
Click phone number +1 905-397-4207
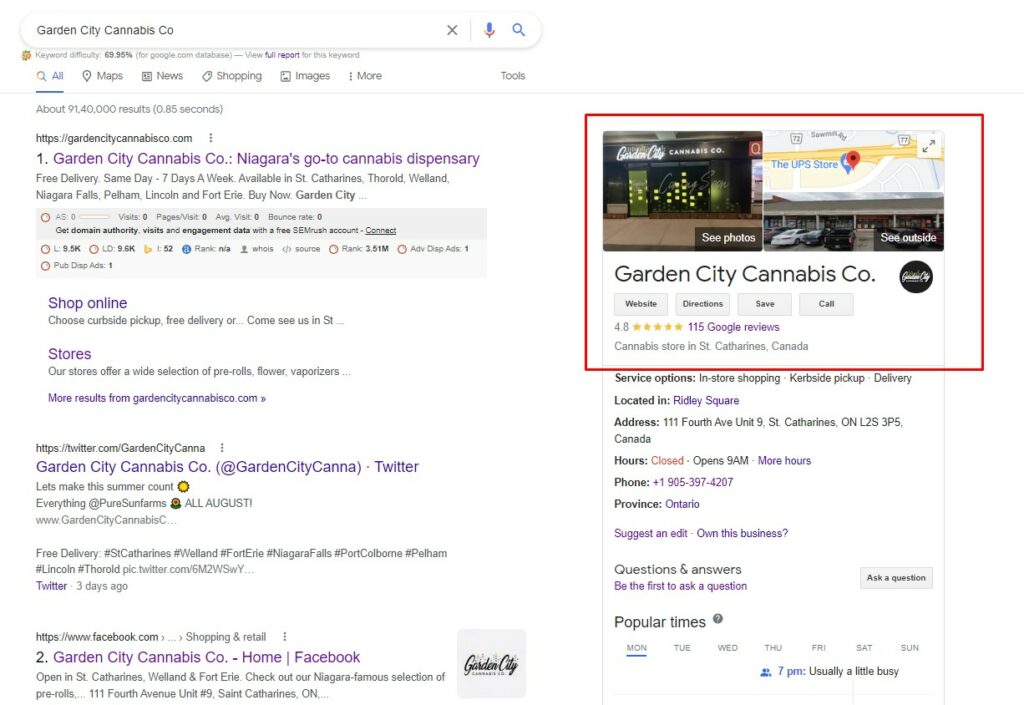pos(693,482)
